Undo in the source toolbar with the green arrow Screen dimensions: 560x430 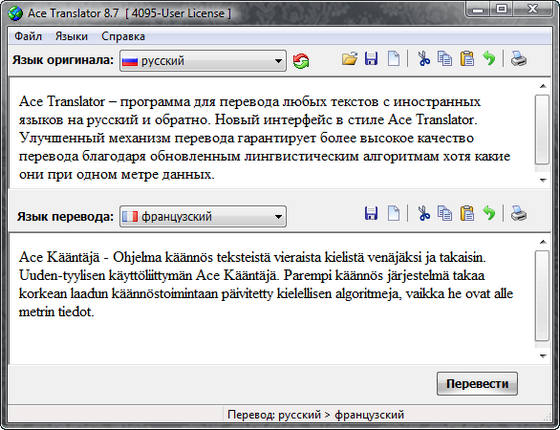click(x=489, y=58)
